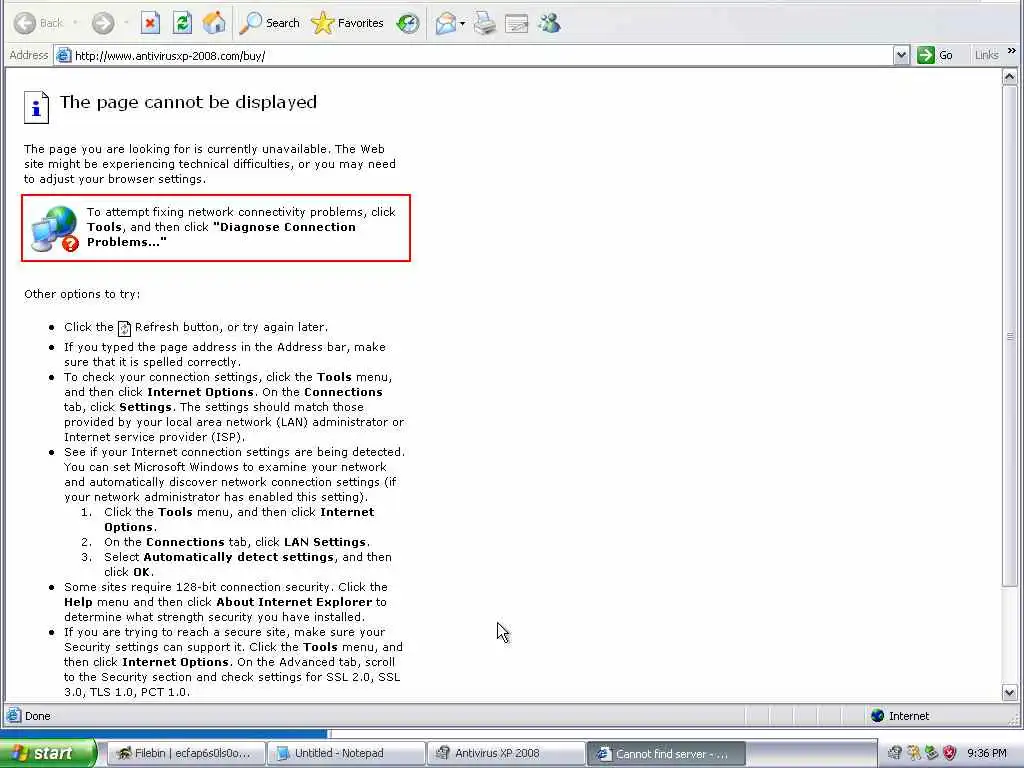Click the 'About Internet Explorer' bold text

[x=294, y=602]
